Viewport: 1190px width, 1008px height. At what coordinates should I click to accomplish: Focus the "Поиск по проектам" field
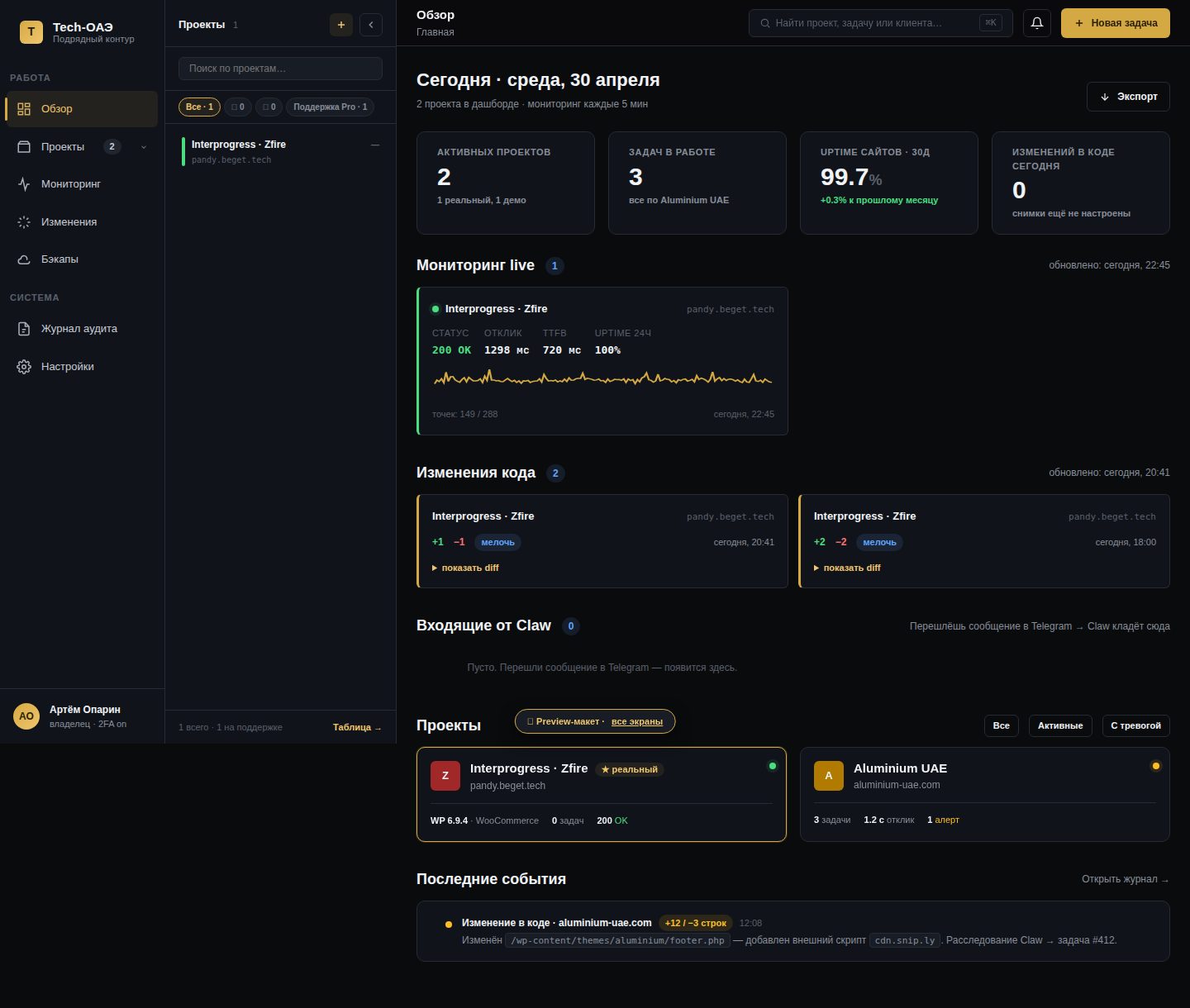point(280,69)
